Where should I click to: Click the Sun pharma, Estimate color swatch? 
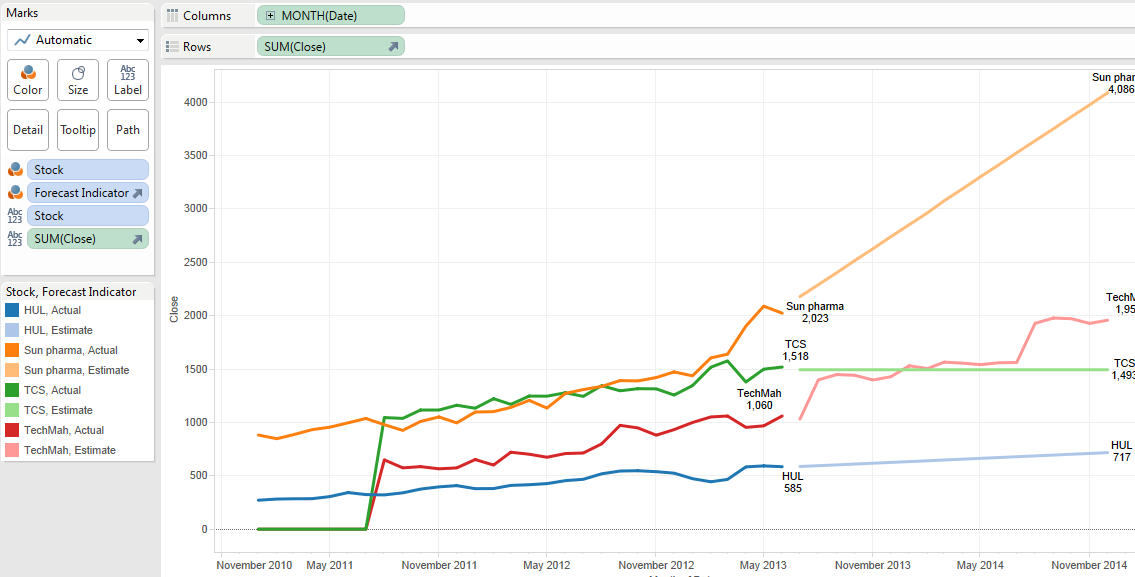(x=12, y=370)
